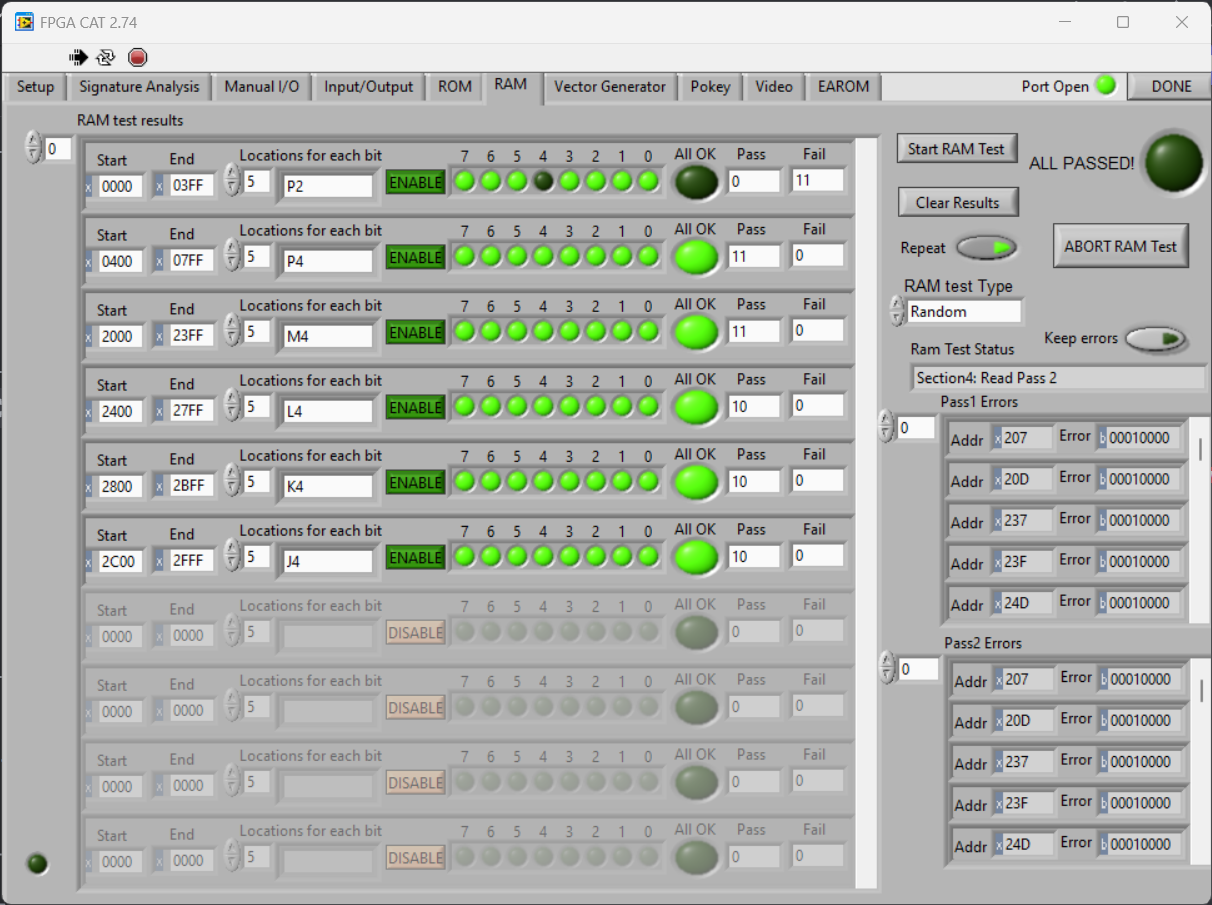
Task: Click the Start RAM Test button
Action: [x=956, y=149]
